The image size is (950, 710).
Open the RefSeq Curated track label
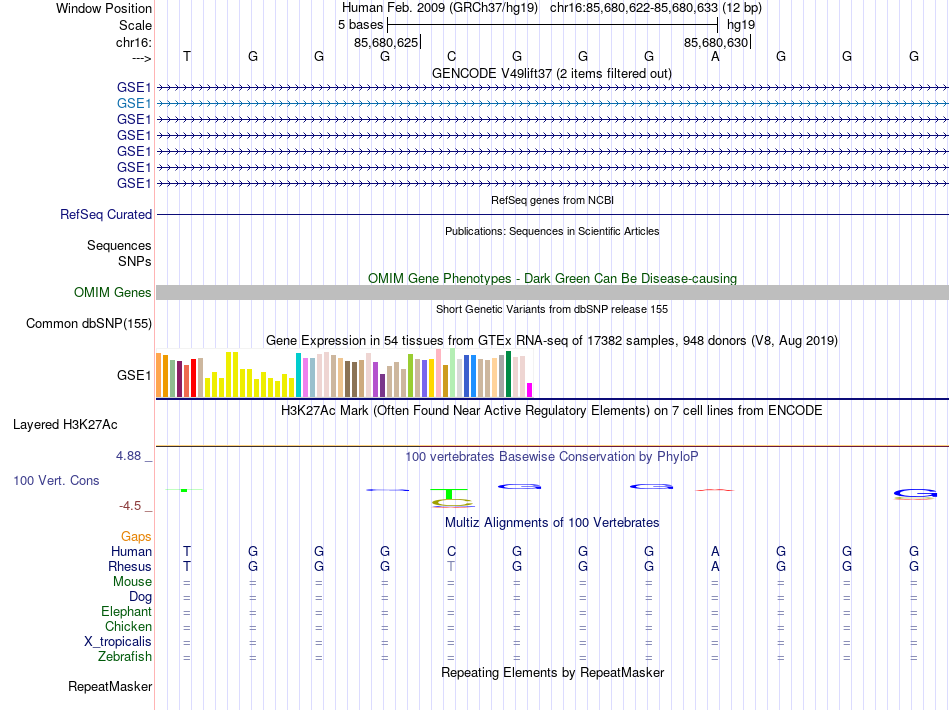[106, 214]
